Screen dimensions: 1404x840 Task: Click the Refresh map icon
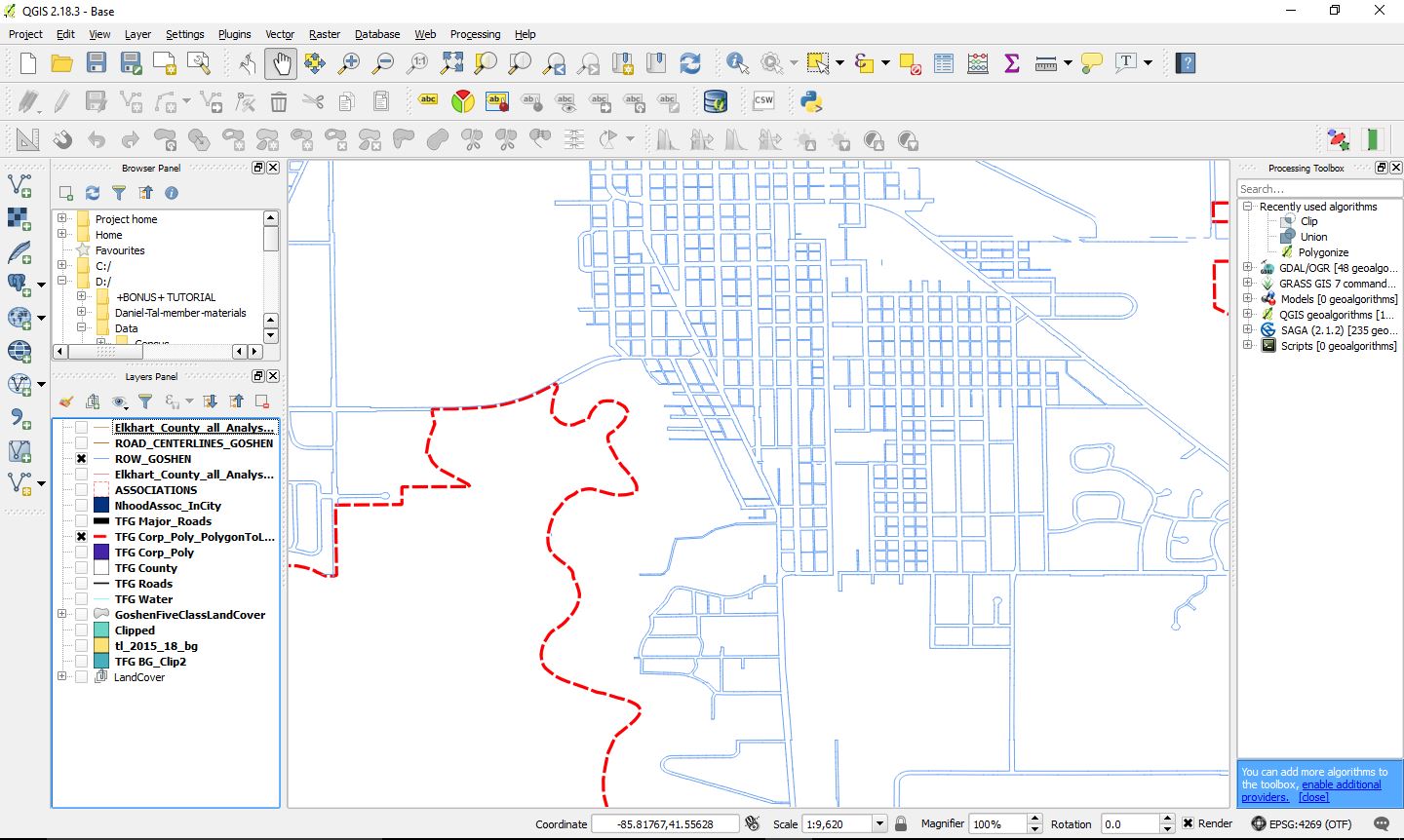pos(690,63)
